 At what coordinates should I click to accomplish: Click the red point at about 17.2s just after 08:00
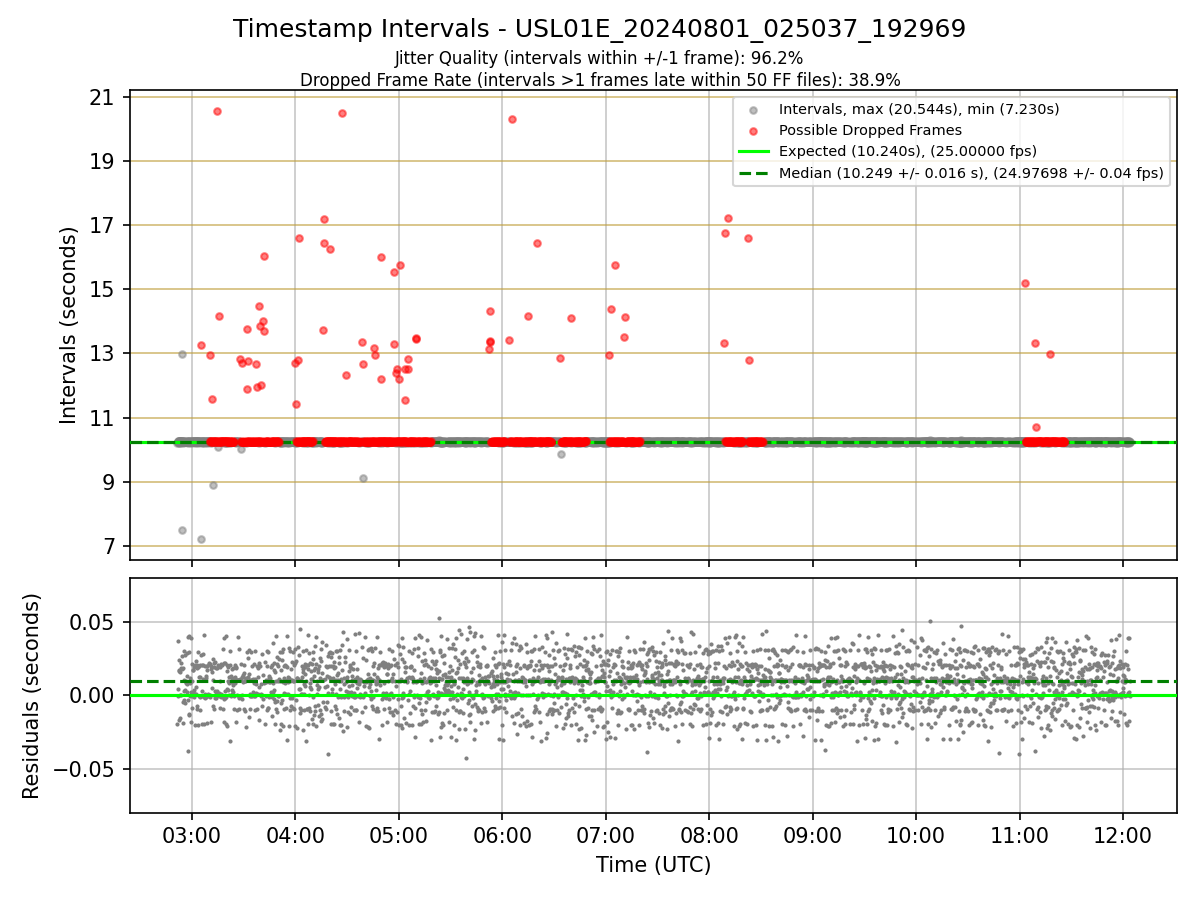[x=728, y=218]
